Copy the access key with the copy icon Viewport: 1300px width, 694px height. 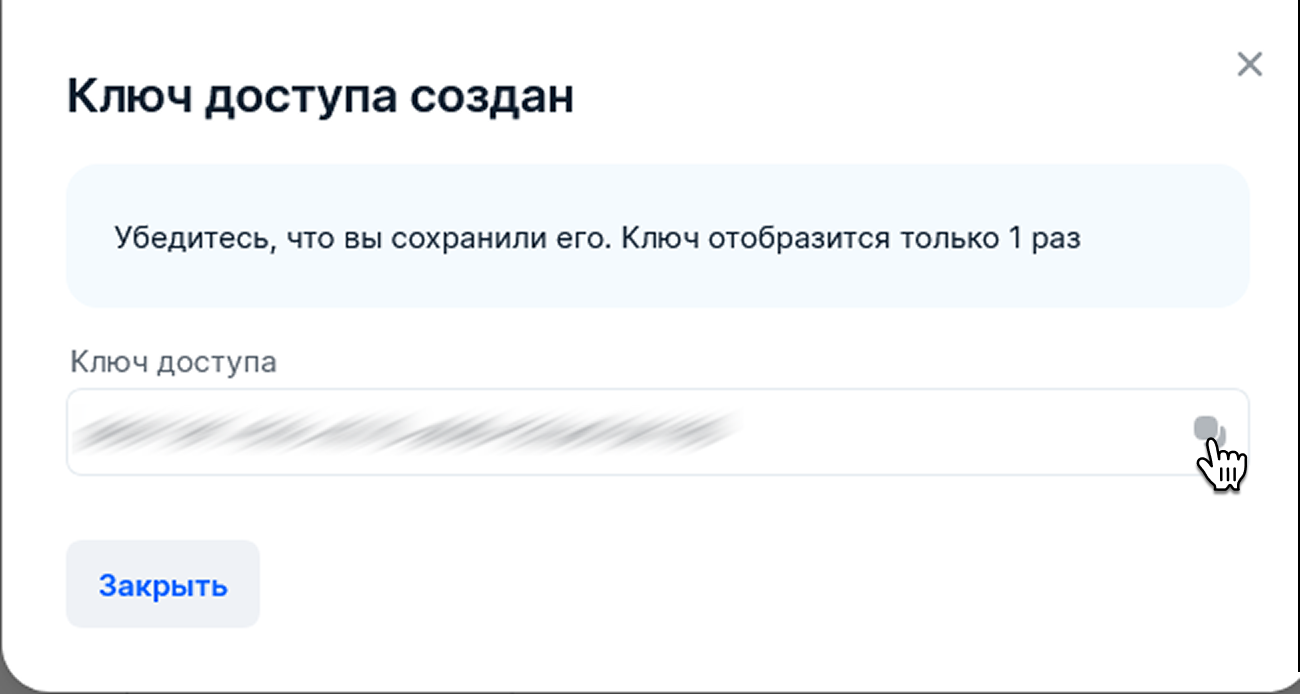[x=1209, y=431]
